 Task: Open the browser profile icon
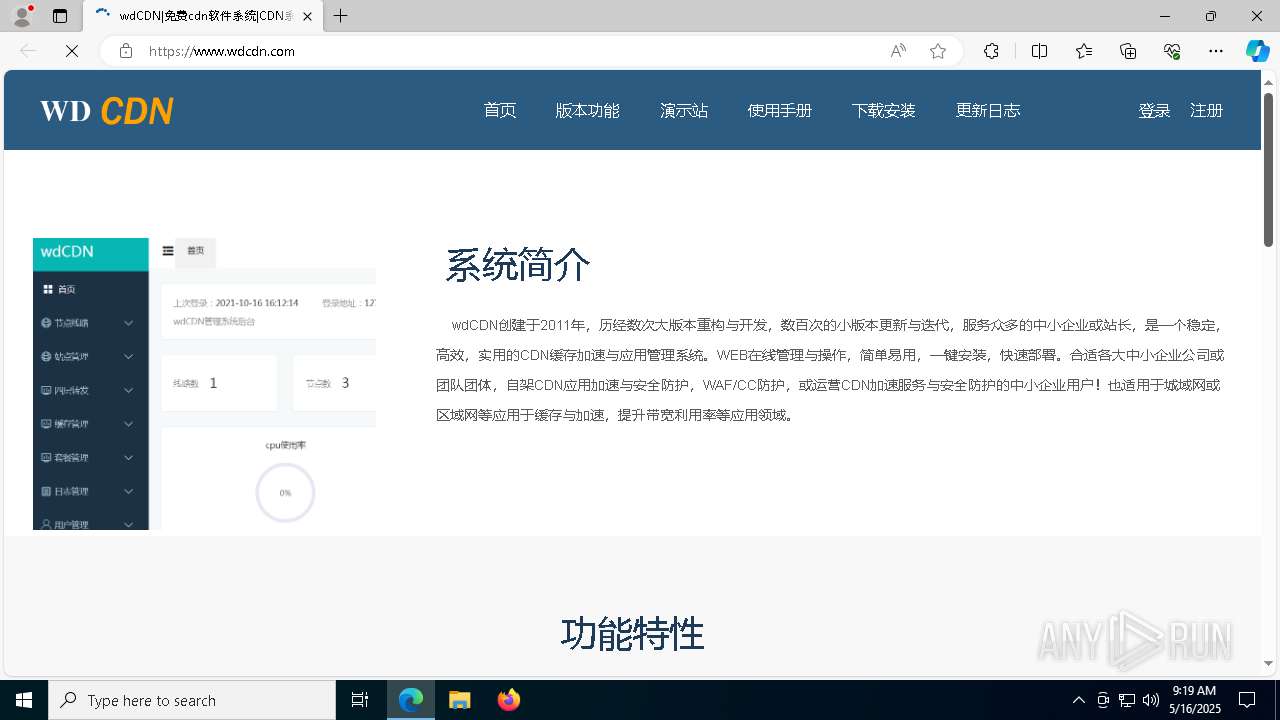click(22, 16)
